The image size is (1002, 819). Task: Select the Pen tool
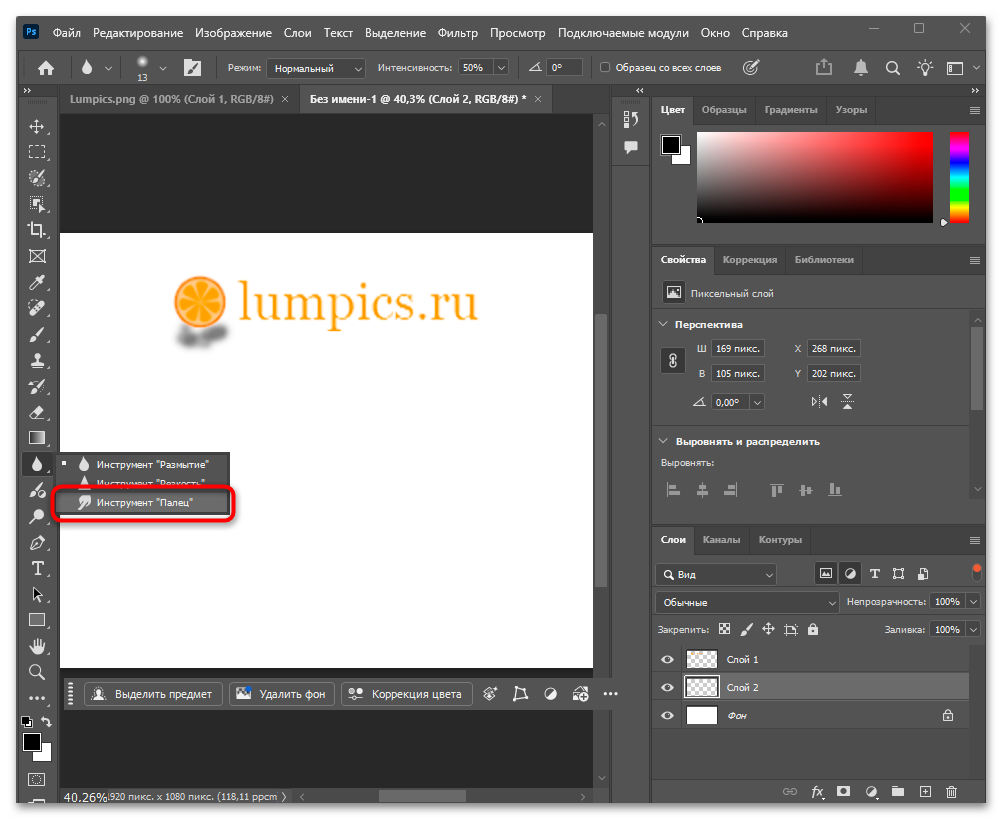pyautogui.click(x=37, y=543)
